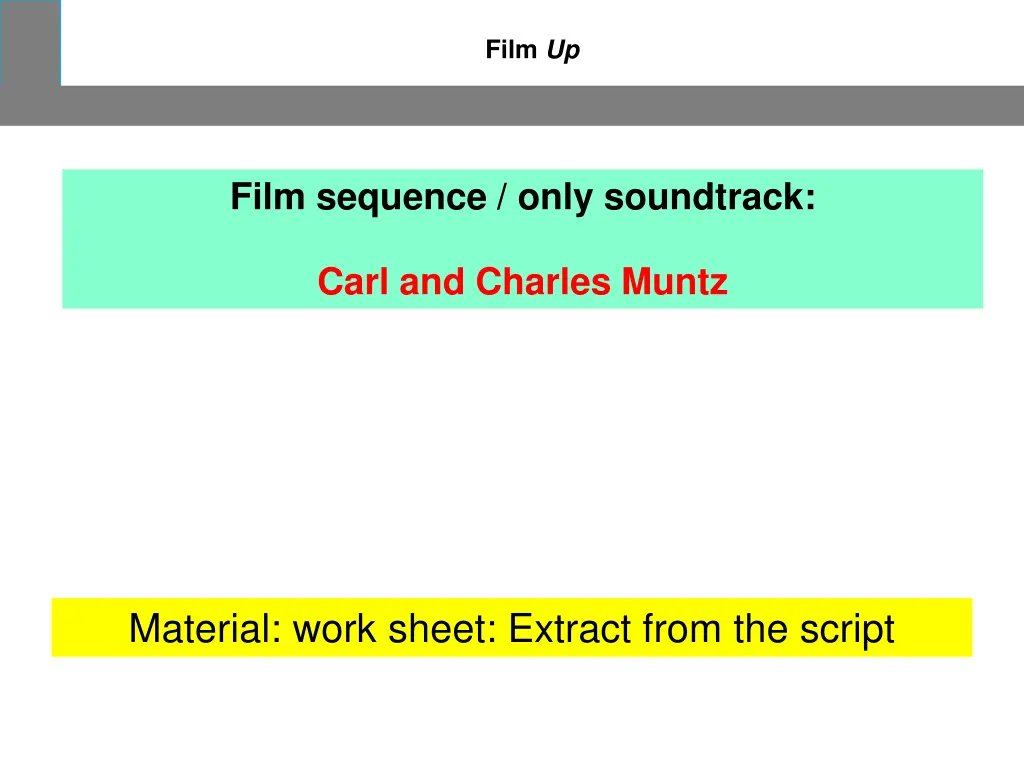This screenshot has width=1024, height=768.
Task: Select the word "soundtrack:" in the heading
Action: (710, 197)
